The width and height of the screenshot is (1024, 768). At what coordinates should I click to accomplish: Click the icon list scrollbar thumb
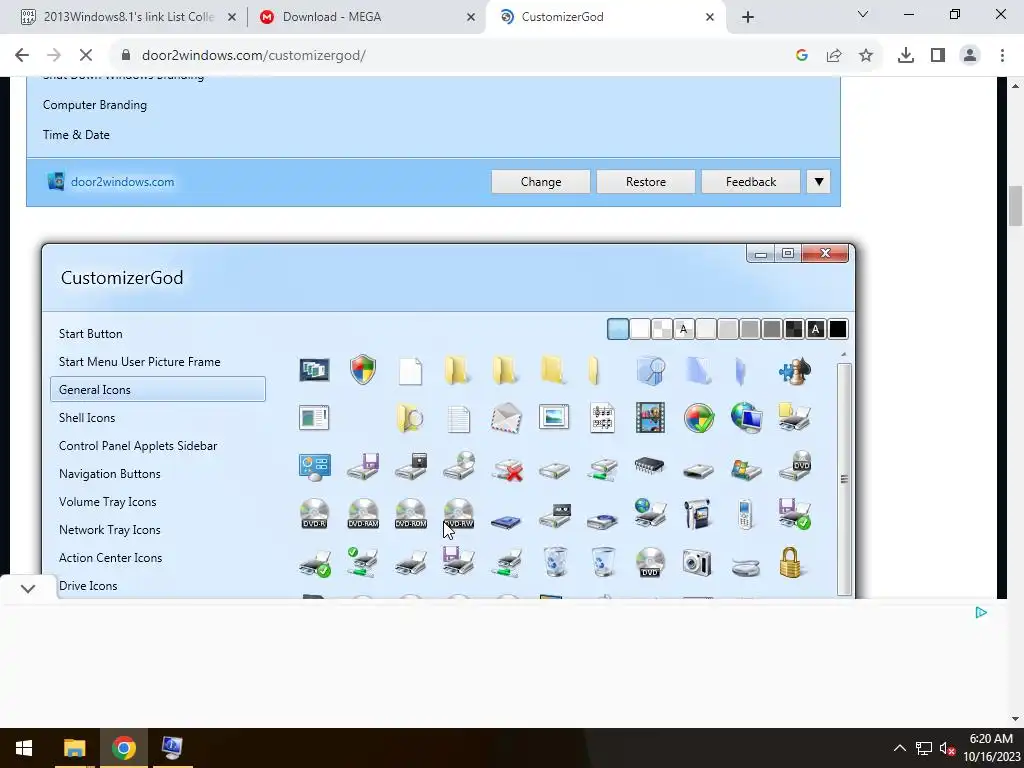[844, 479]
